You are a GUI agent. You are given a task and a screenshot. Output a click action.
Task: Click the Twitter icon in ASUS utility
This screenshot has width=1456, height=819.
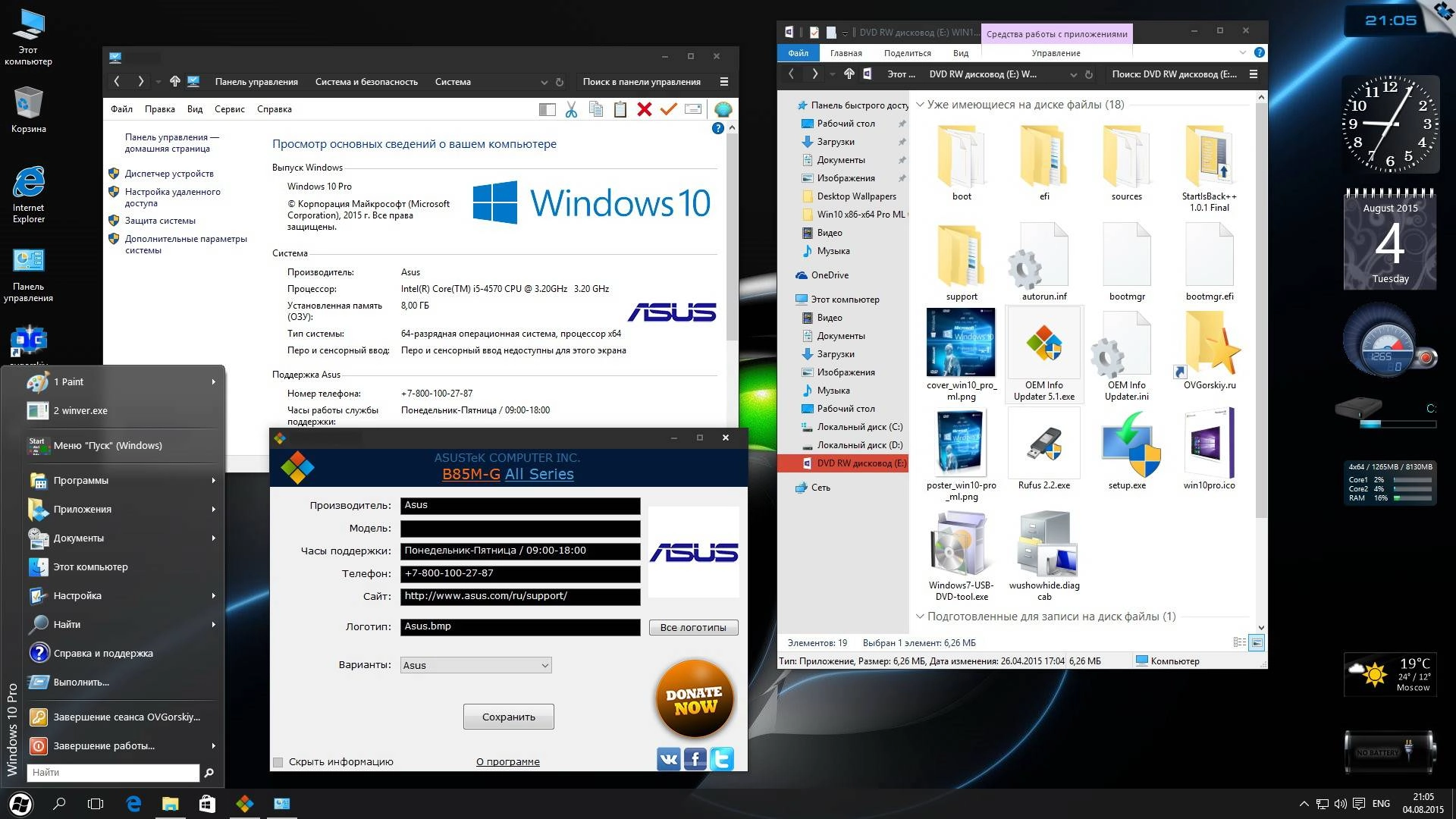[721, 758]
